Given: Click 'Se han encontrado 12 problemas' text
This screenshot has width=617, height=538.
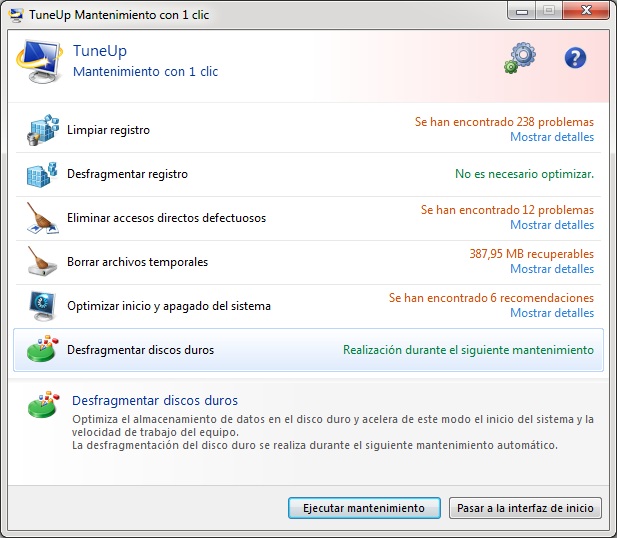Looking at the screenshot, I should [507, 210].
